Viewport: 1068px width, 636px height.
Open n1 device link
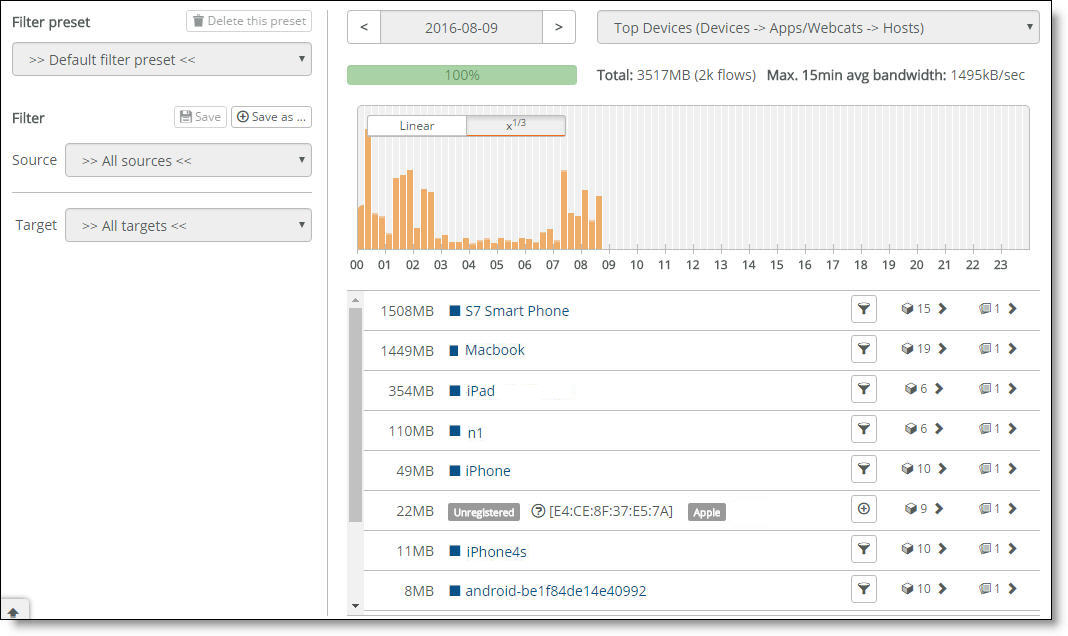click(x=475, y=432)
